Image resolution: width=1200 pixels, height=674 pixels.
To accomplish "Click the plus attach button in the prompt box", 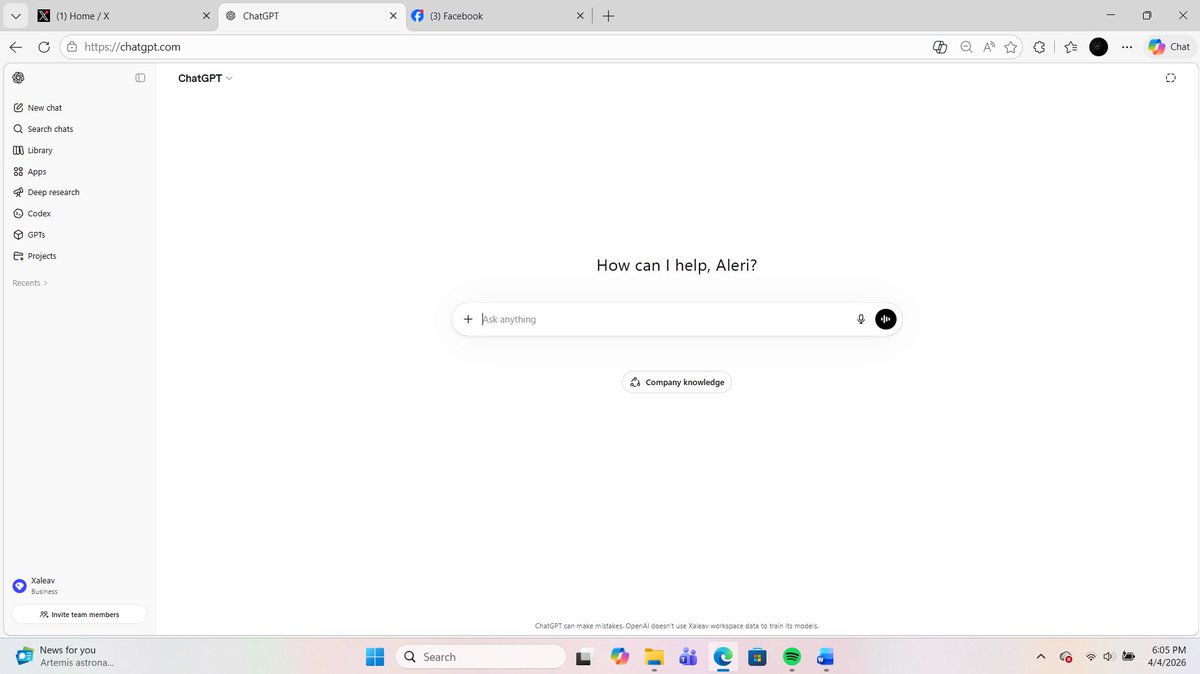I will click(468, 319).
